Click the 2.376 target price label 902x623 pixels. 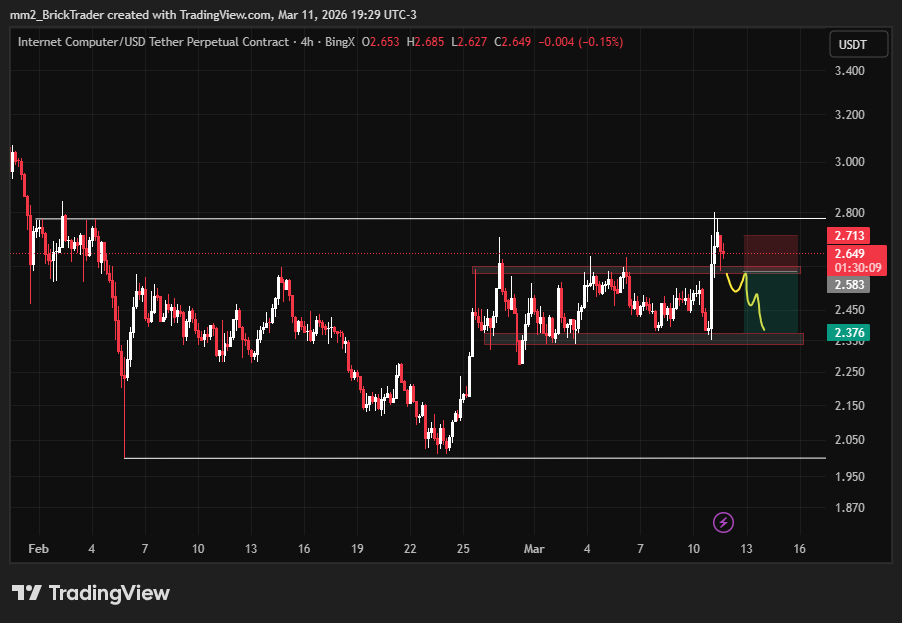(x=849, y=332)
